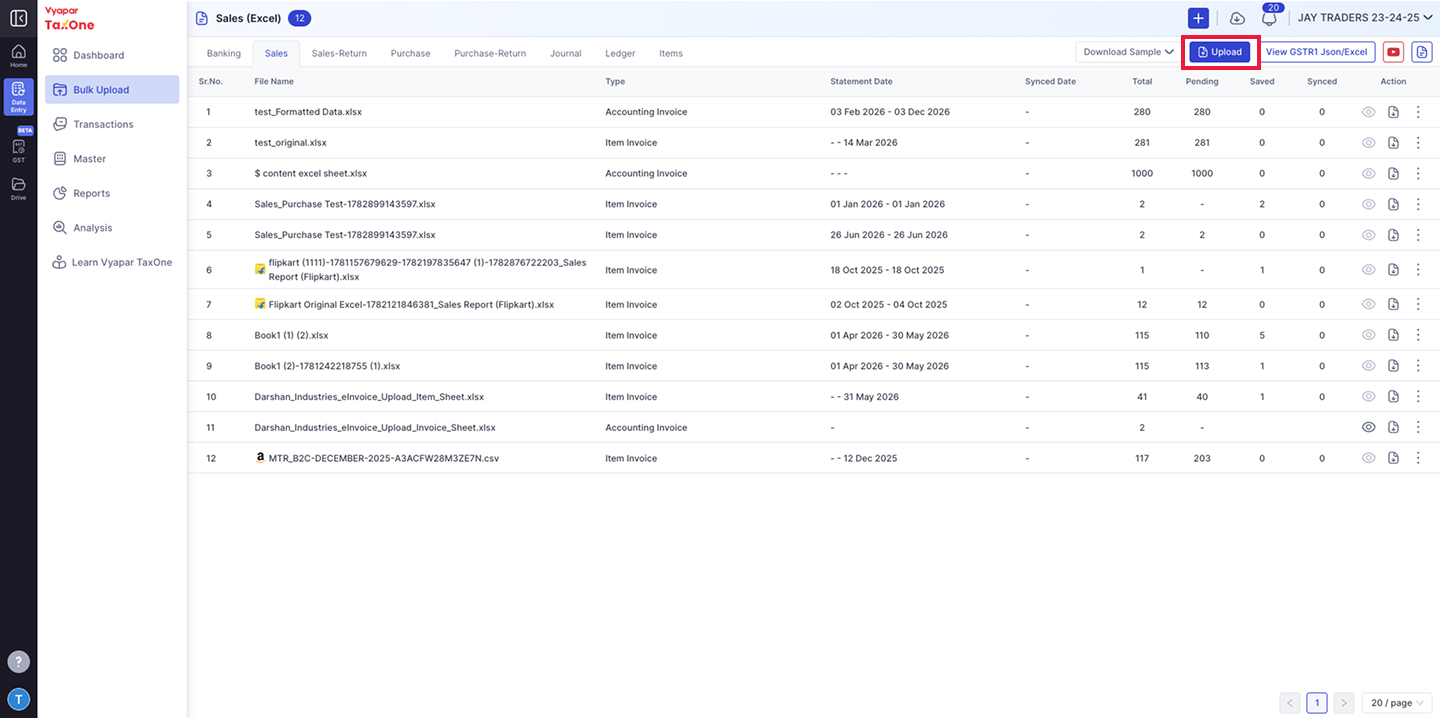This screenshot has width=1440, height=718.
Task: Open Data Entry in left rail
Action: coord(18,97)
